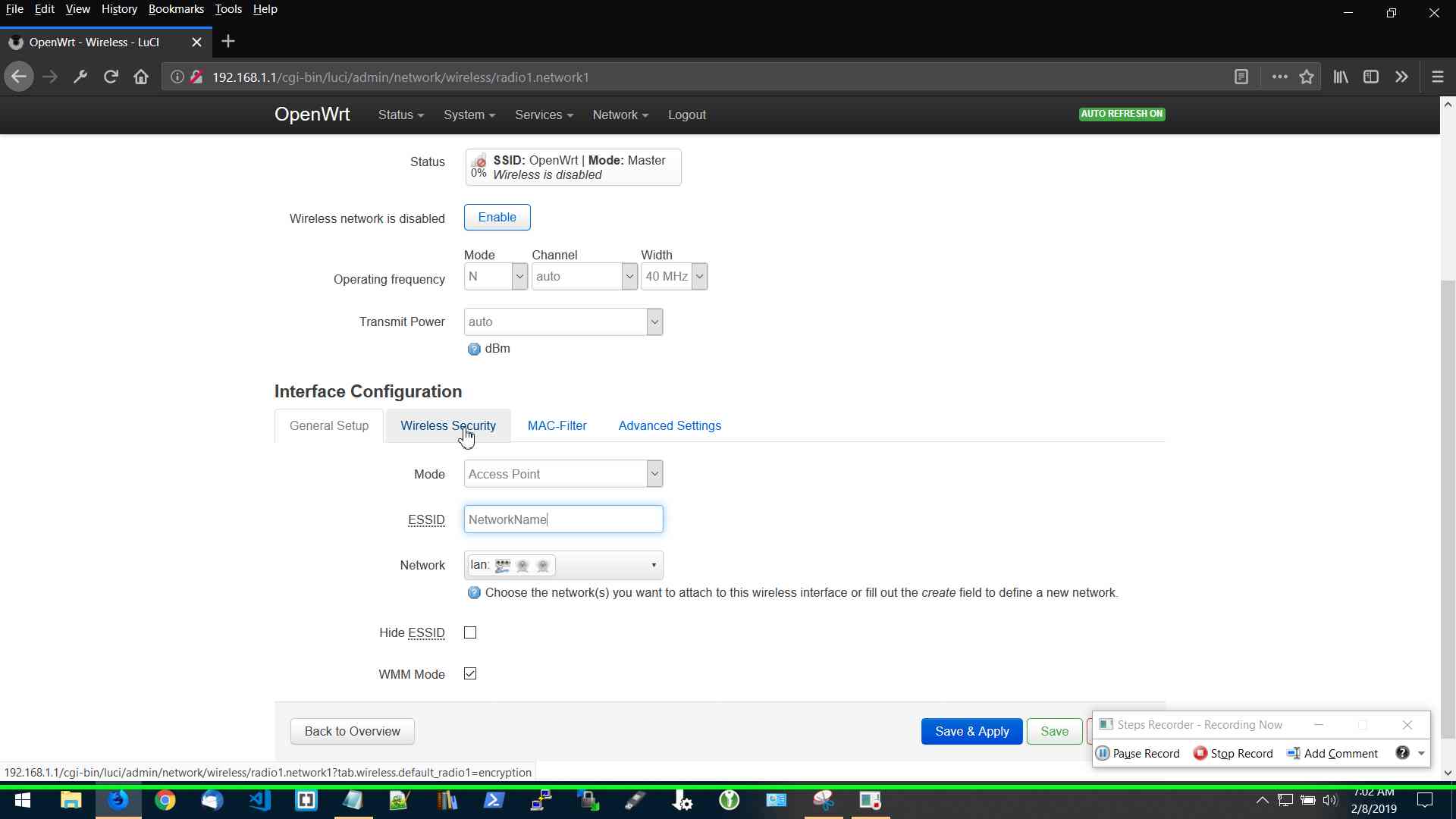Uncheck the WMM Mode checkbox
1456x819 pixels.
[x=470, y=673]
